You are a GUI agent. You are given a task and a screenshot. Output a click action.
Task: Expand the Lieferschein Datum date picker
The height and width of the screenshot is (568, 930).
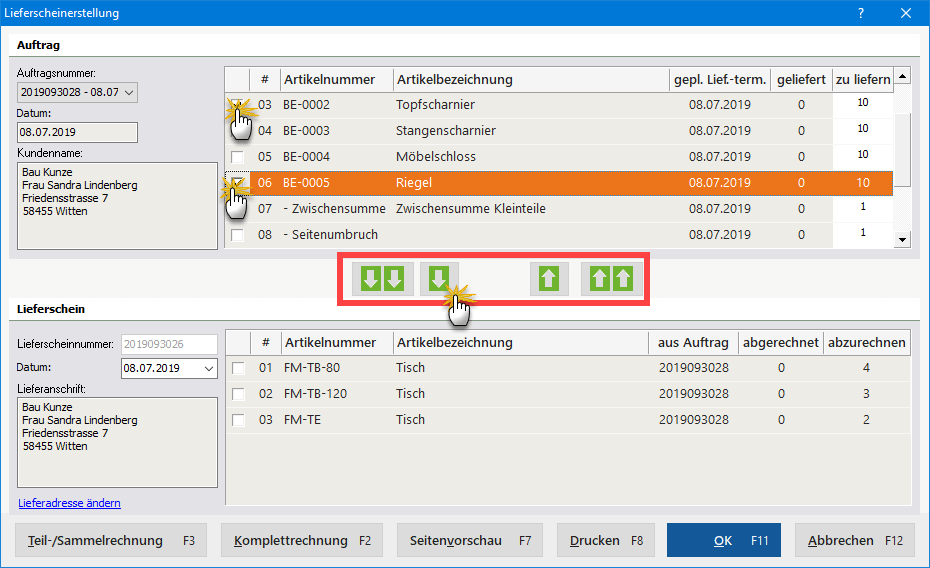(x=208, y=369)
